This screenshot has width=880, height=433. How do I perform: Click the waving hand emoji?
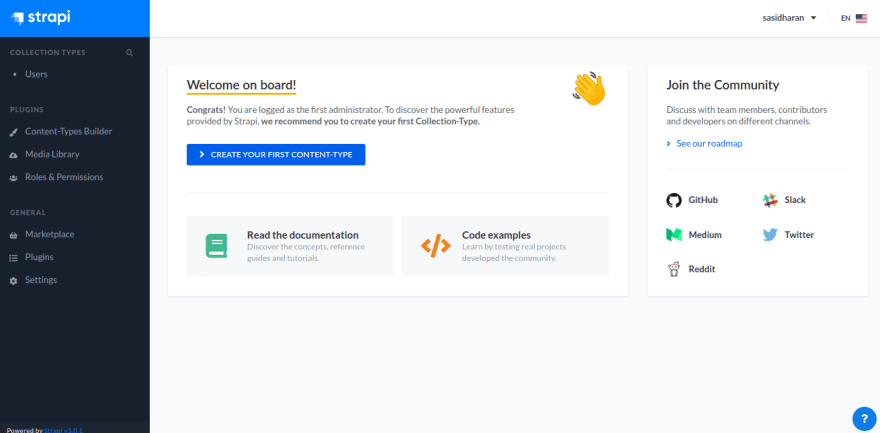(x=589, y=89)
